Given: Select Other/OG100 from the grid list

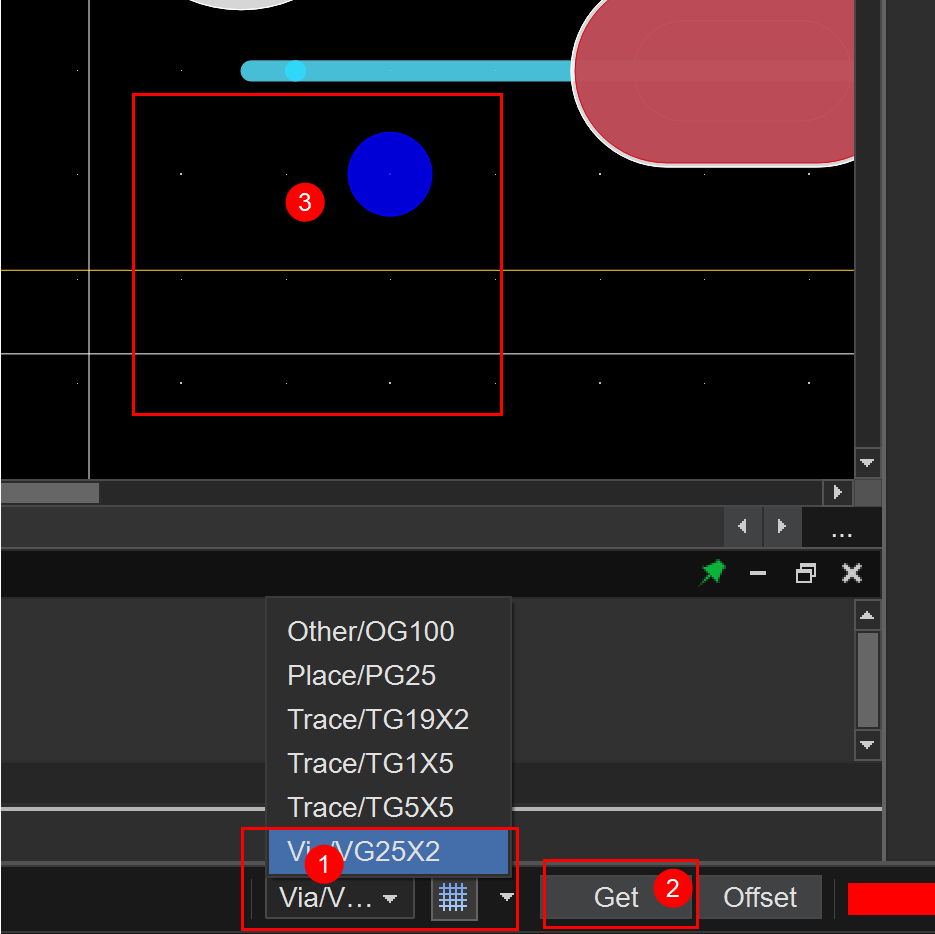Looking at the screenshot, I should [x=371, y=632].
